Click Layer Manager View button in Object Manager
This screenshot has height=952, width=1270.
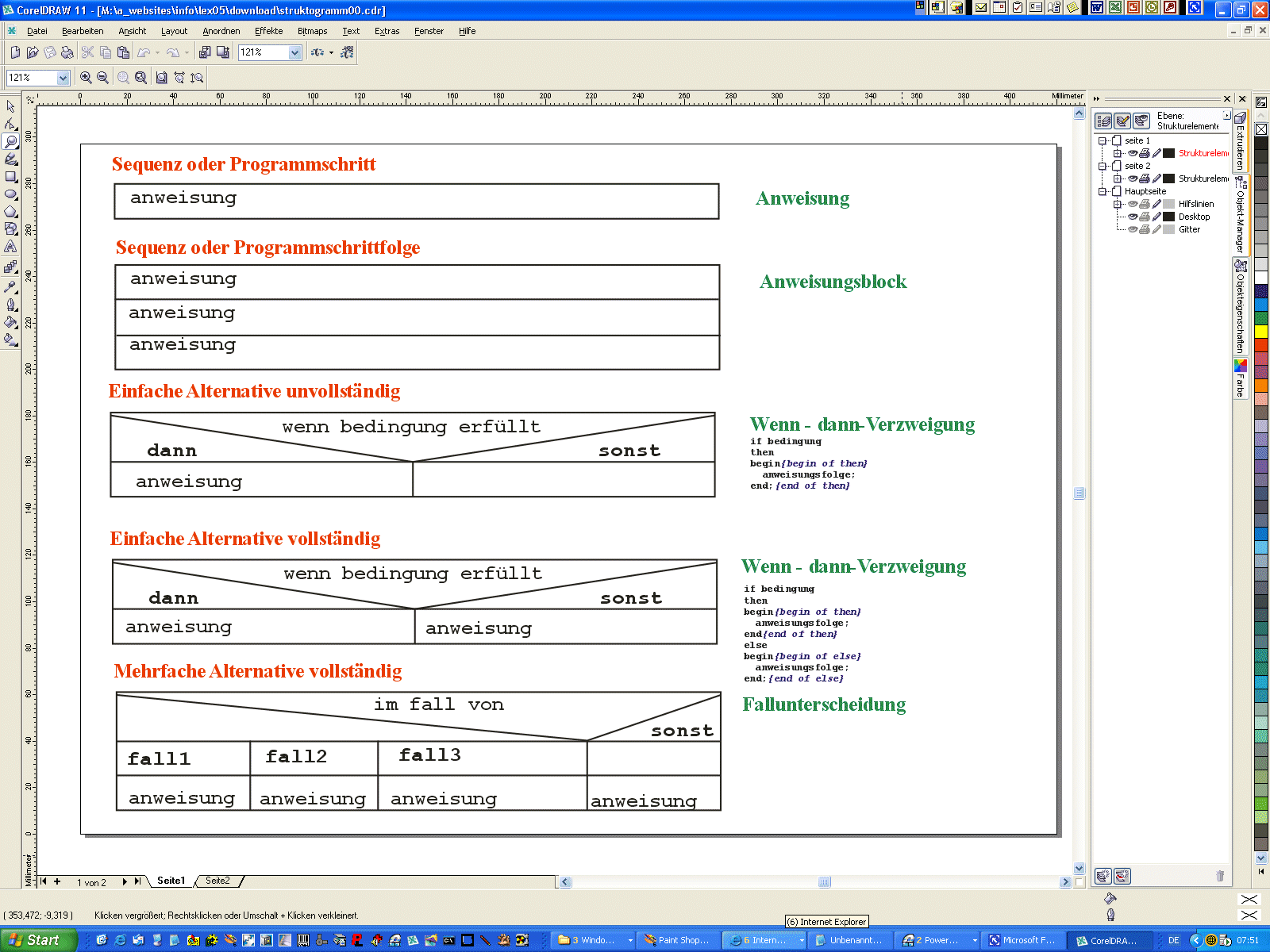(x=1141, y=121)
